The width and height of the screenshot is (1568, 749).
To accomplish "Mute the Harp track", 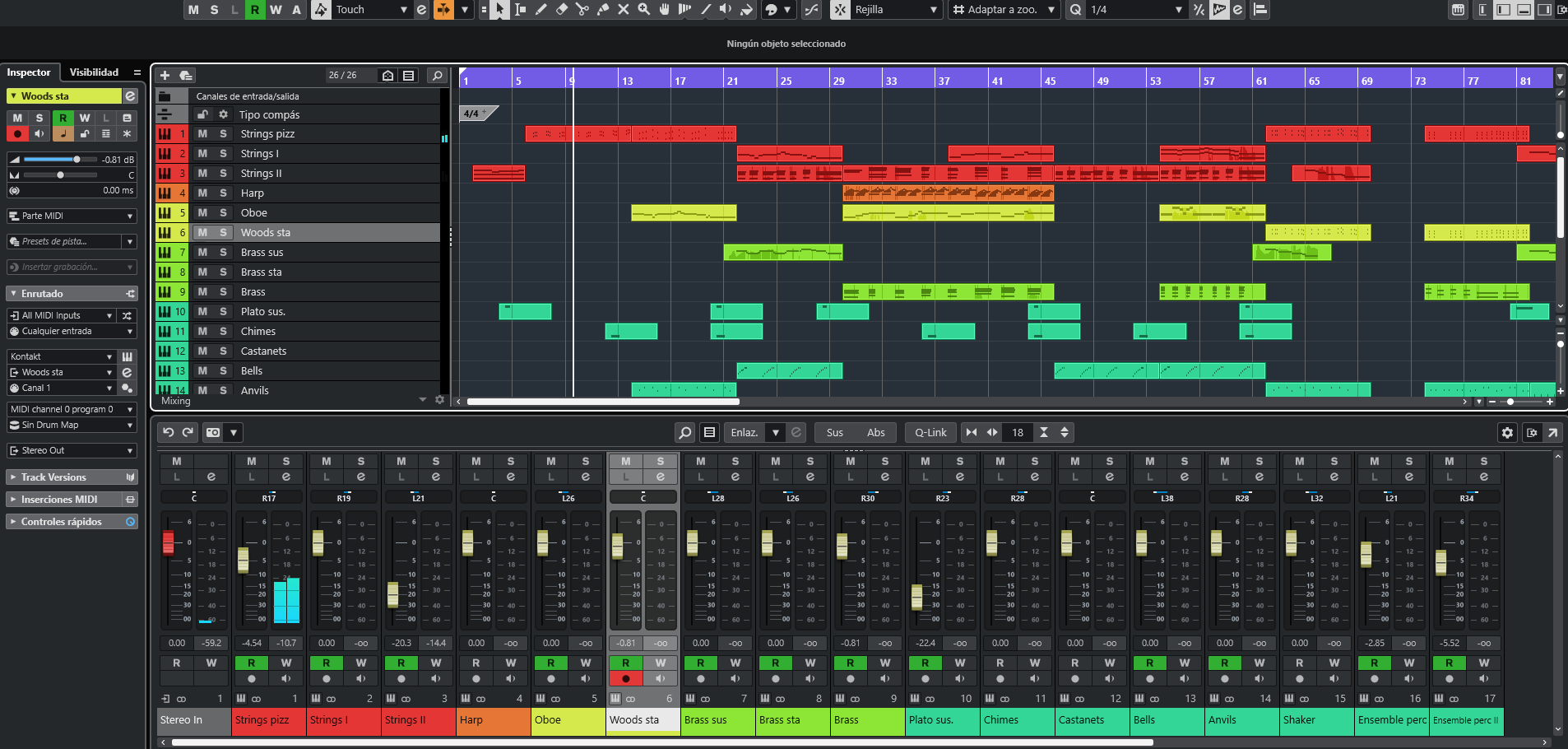I will [202, 193].
